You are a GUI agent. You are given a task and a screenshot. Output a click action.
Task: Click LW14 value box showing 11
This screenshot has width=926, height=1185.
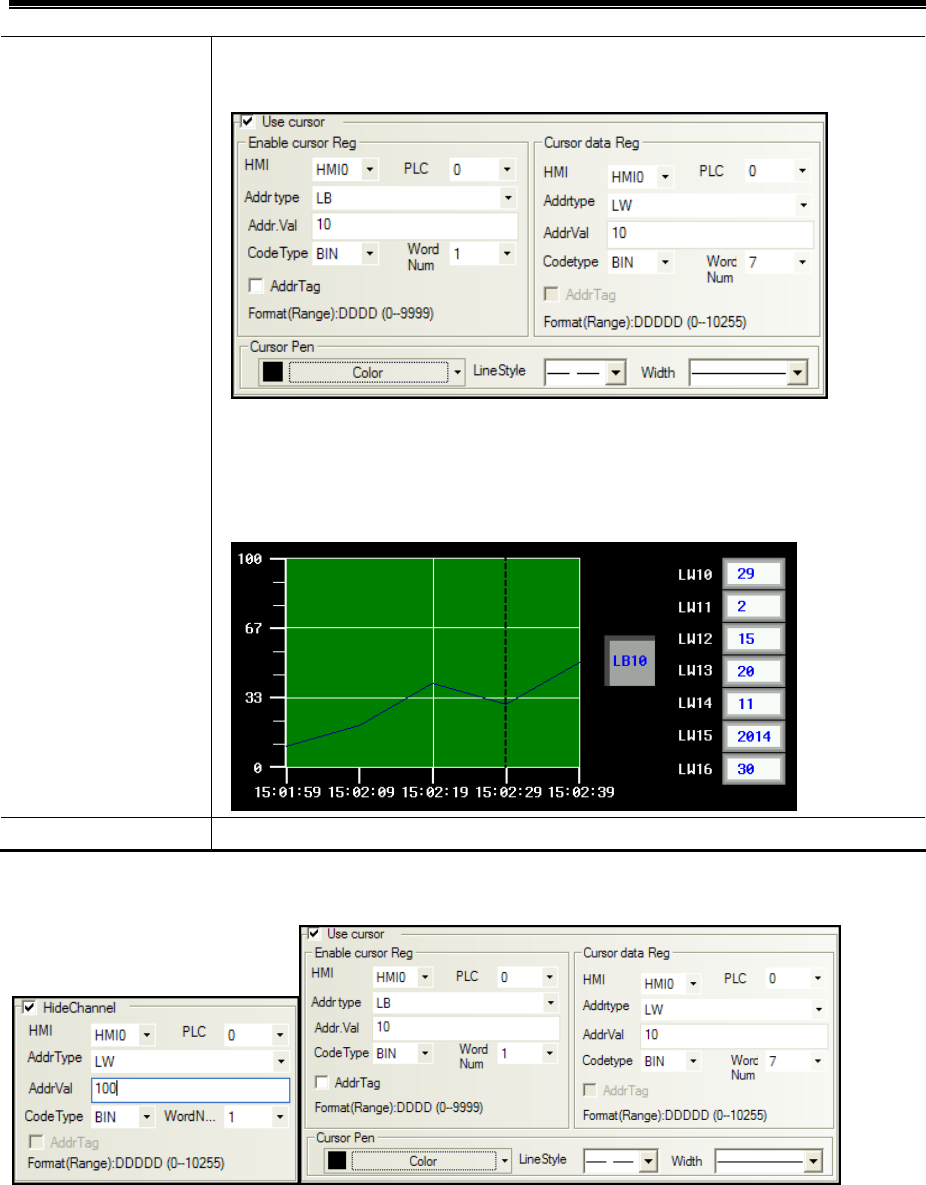pos(753,704)
